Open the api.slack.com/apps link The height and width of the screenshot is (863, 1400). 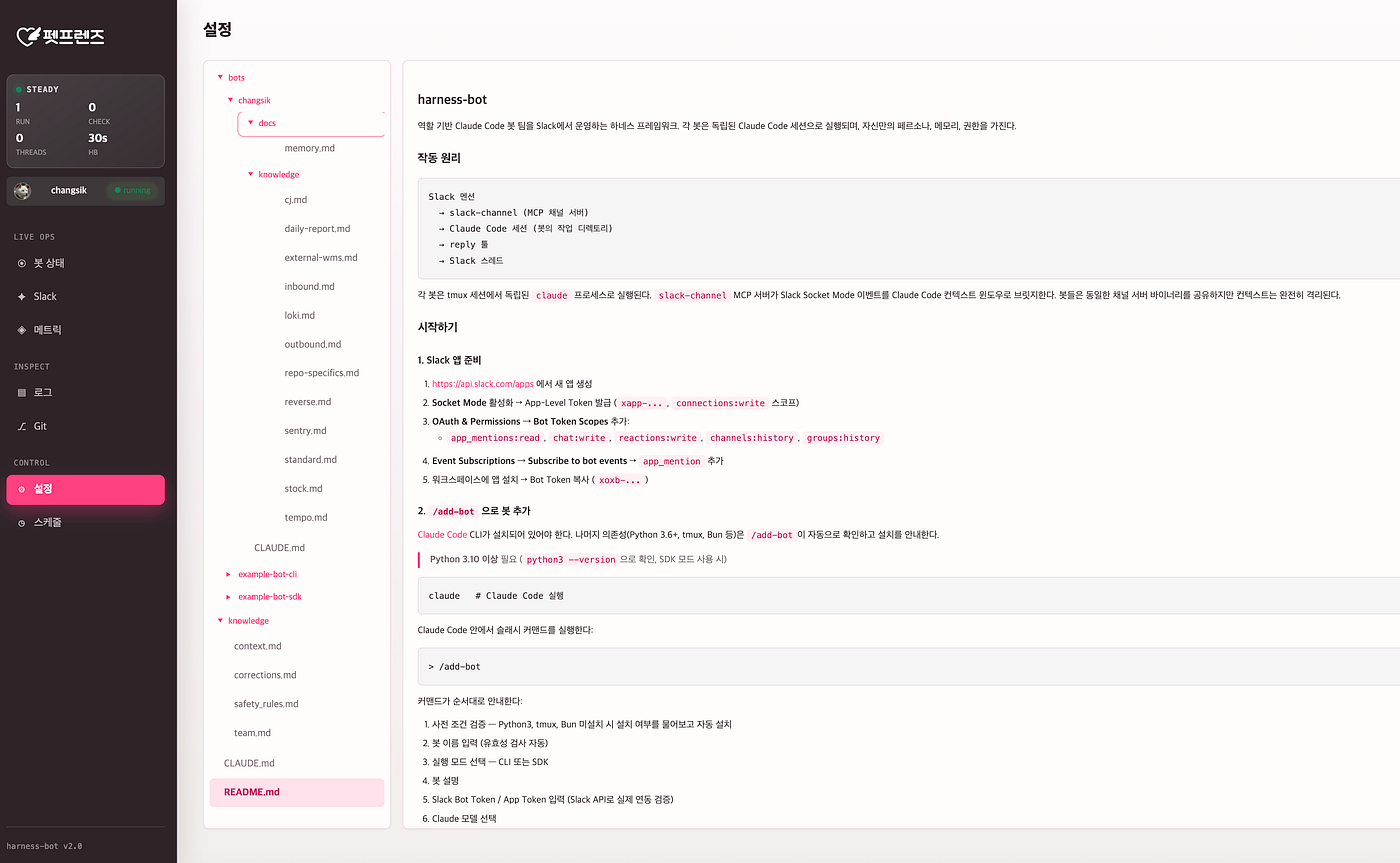pos(483,384)
